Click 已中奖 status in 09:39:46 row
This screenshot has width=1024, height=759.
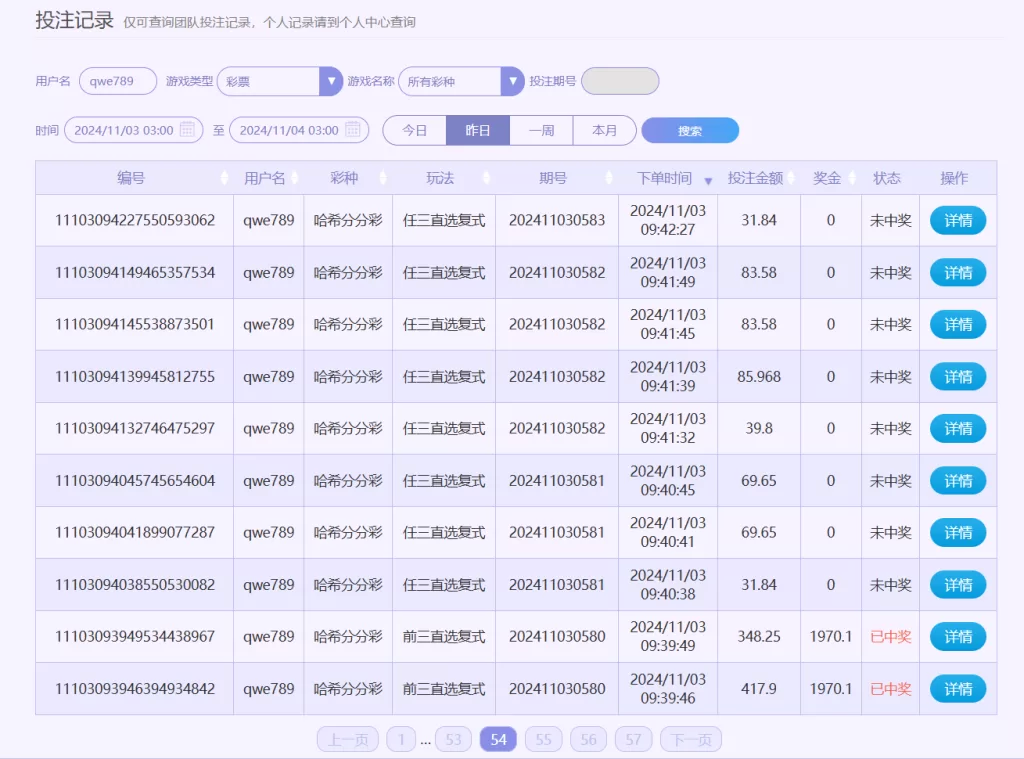891,688
